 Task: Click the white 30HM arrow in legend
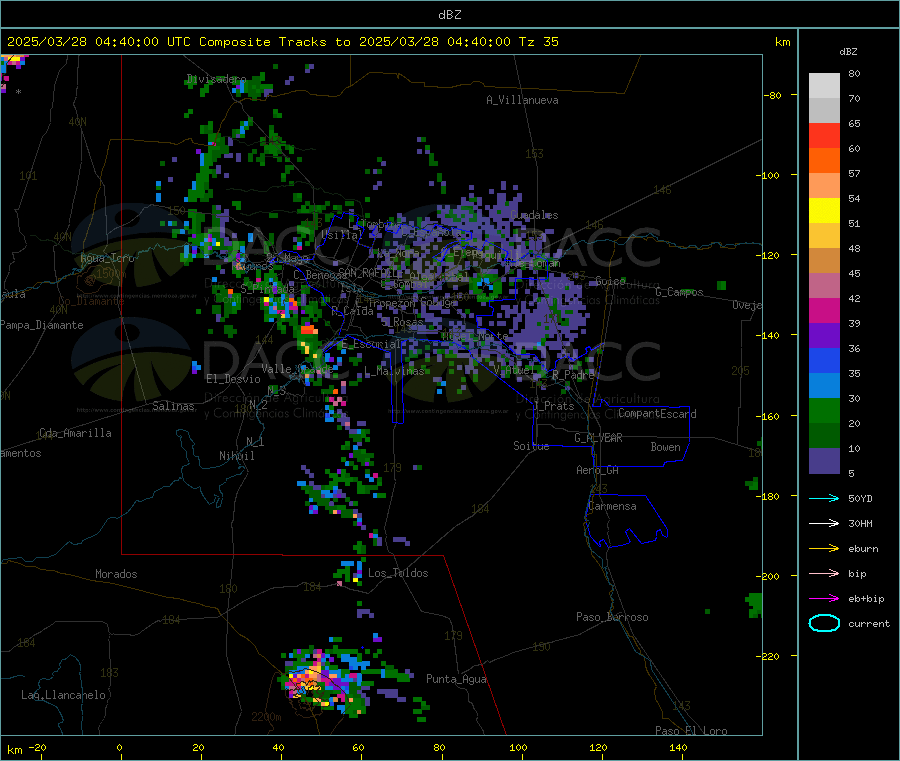(824, 523)
